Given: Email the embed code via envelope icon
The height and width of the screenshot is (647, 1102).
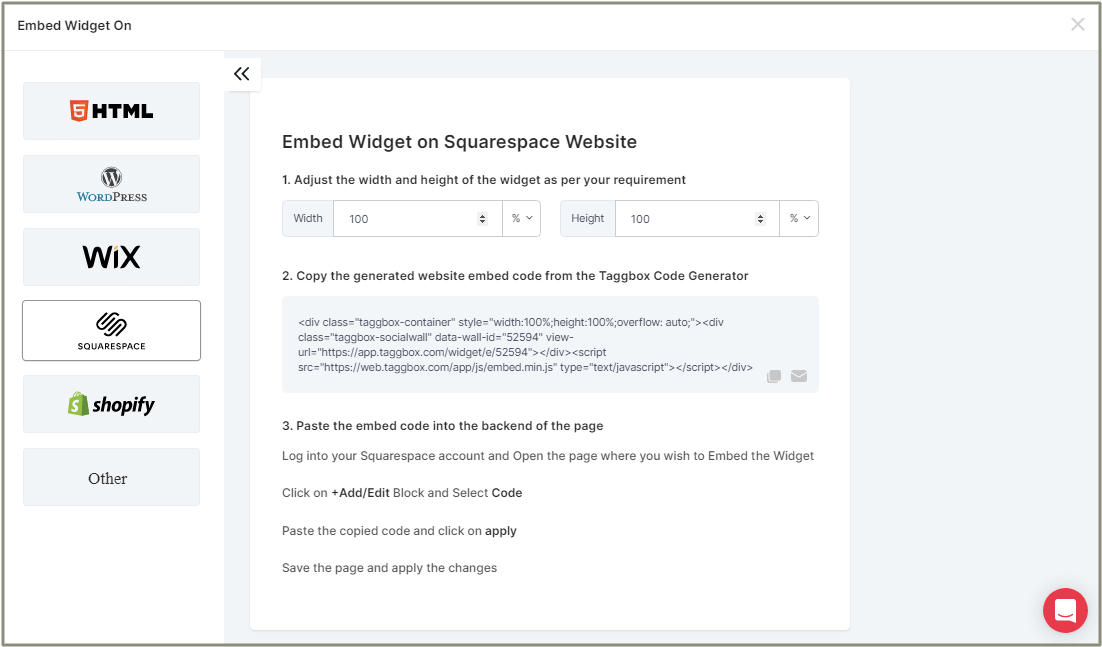Looking at the screenshot, I should pos(799,376).
